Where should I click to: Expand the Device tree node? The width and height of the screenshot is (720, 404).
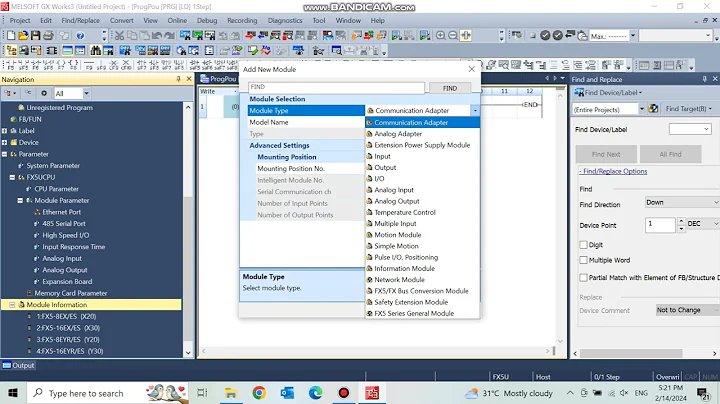coord(4,142)
